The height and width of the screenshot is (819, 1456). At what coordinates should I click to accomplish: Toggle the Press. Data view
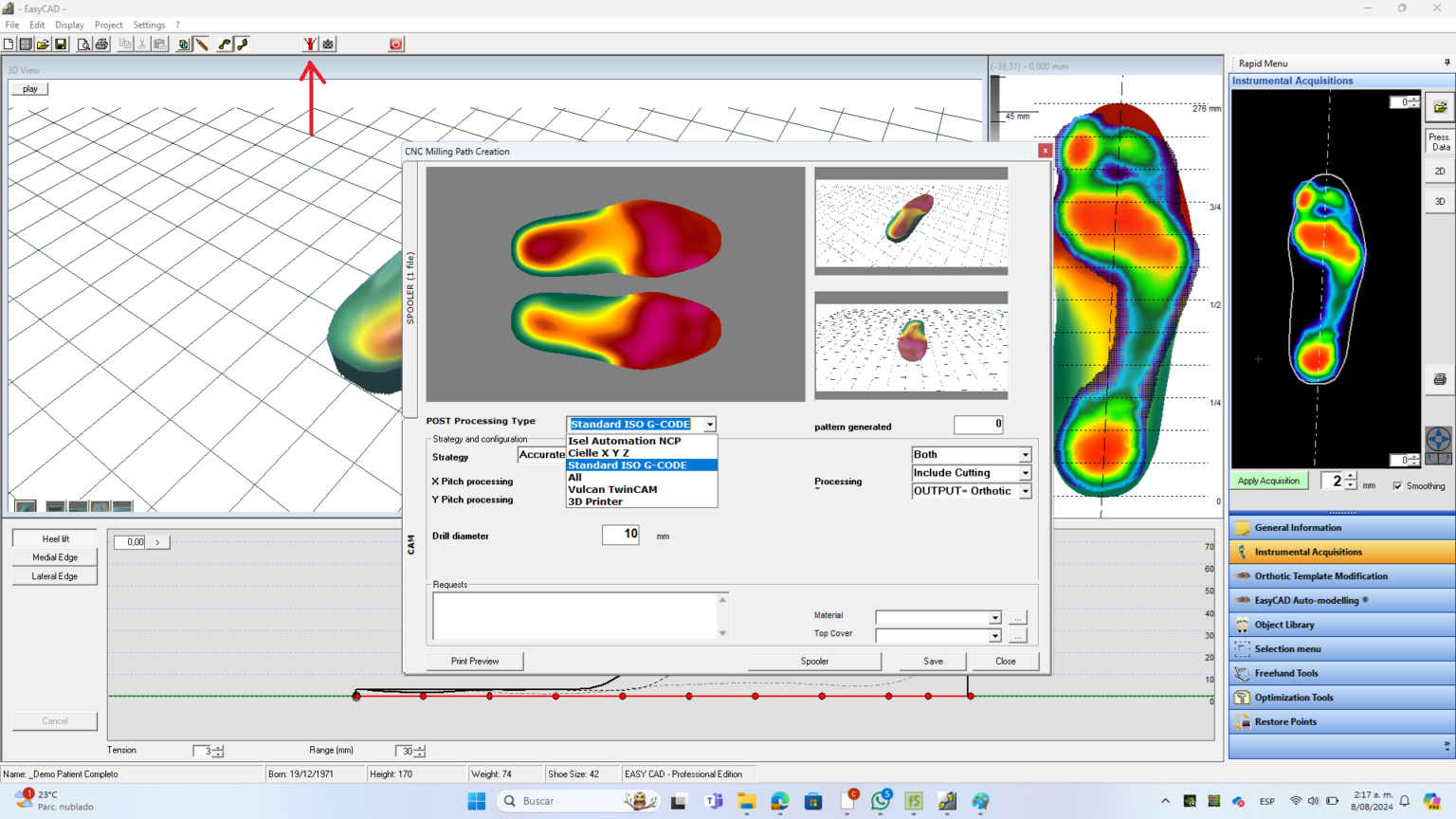coord(1439,141)
